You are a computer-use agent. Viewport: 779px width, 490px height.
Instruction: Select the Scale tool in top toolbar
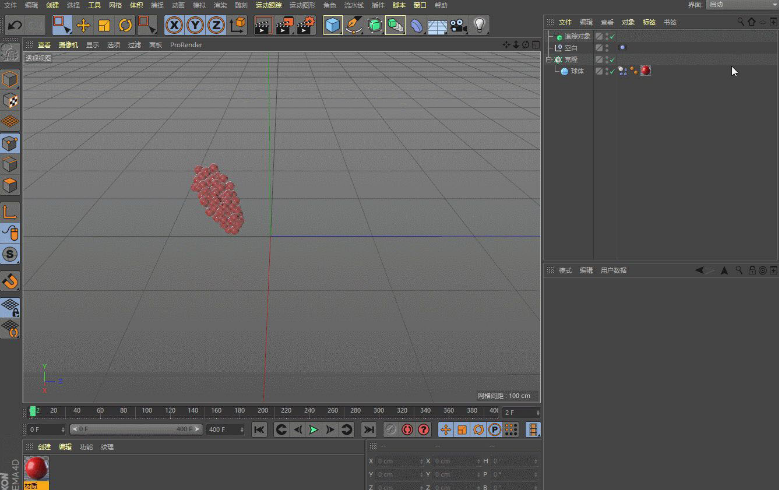tap(104, 25)
